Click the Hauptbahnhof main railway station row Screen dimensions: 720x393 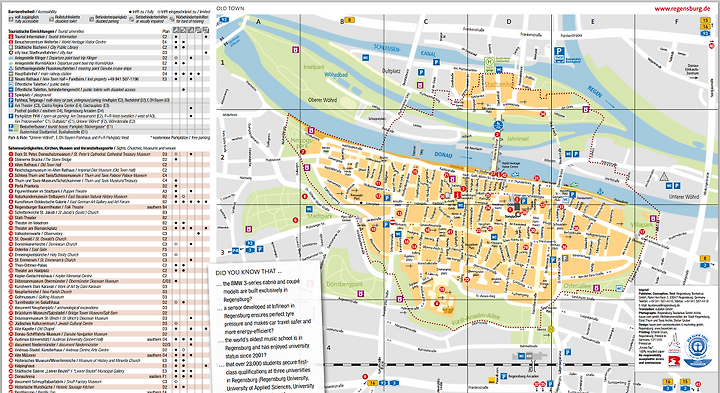tap(109, 73)
